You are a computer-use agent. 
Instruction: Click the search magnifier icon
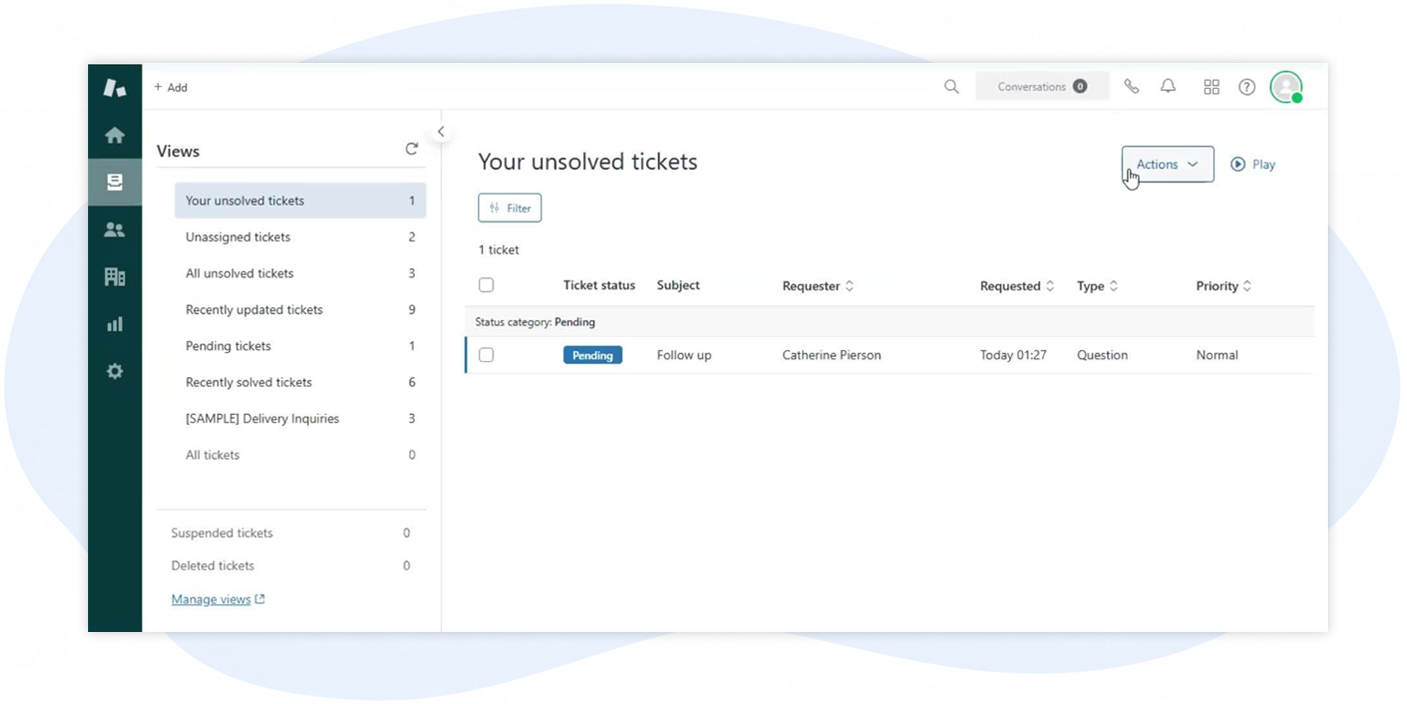click(x=951, y=87)
